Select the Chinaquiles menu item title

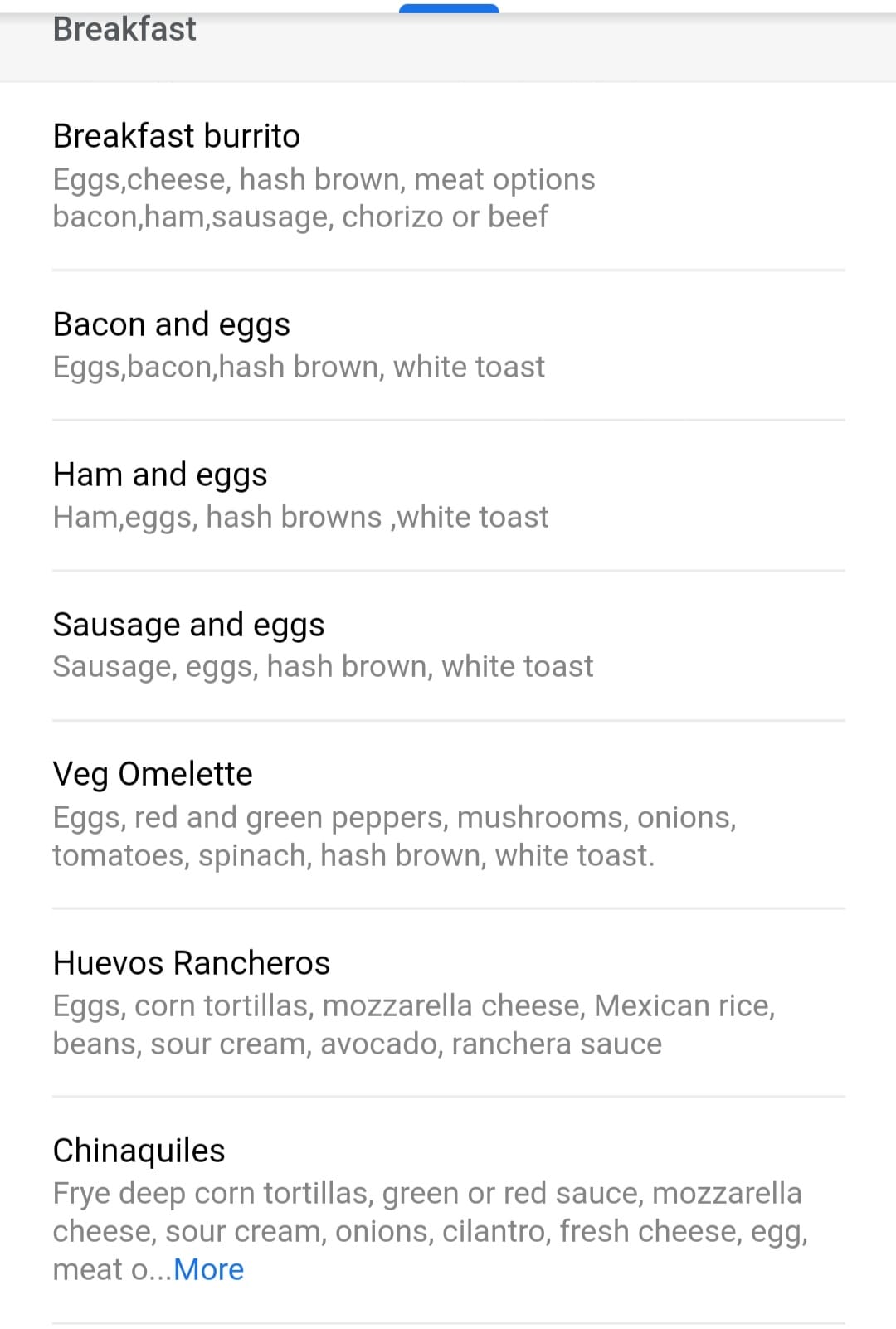pyautogui.click(x=139, y=1151)
